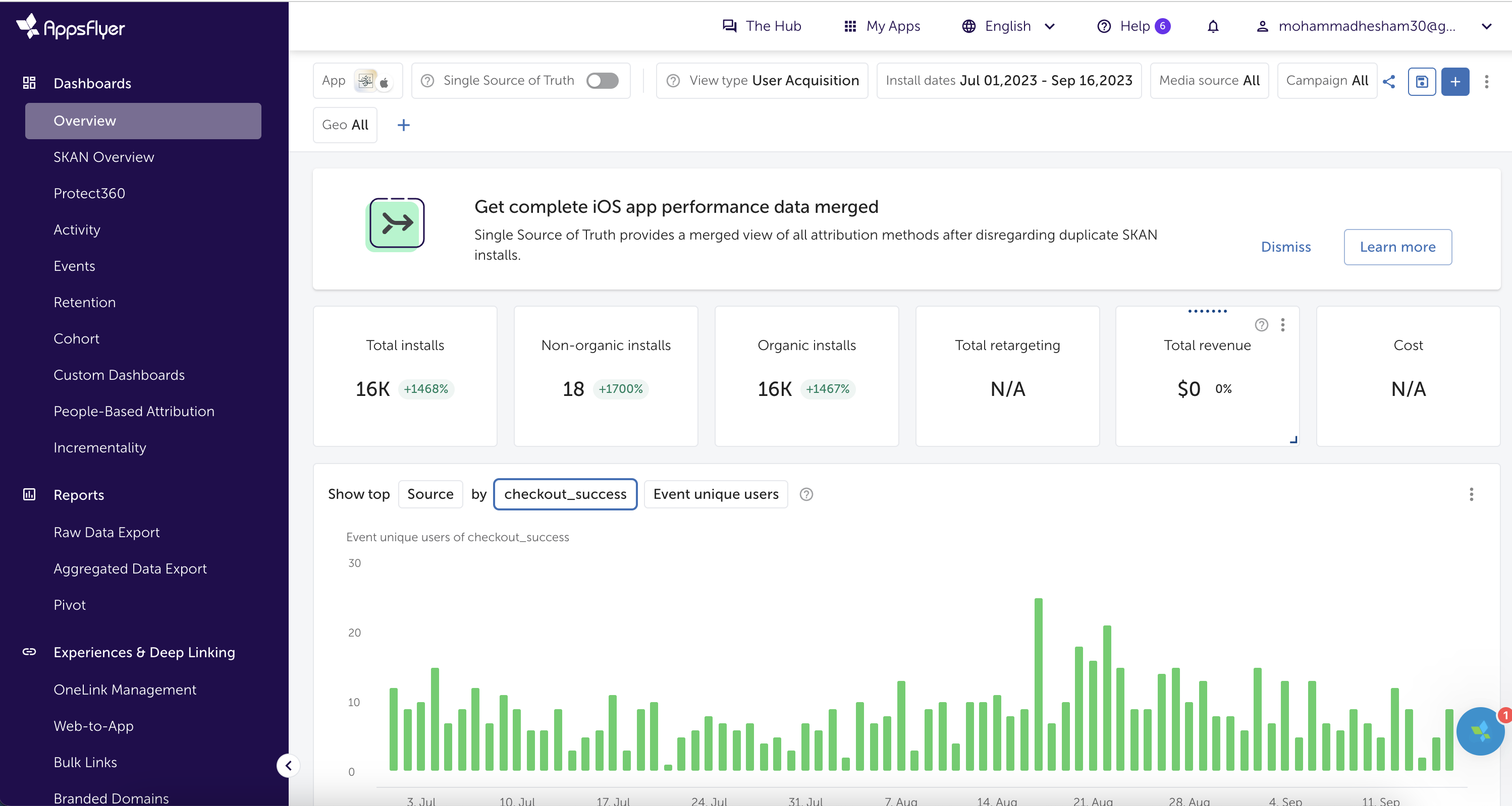Click the notifications bell icon
1512x806 pixels.
[x=1213, y=26]
